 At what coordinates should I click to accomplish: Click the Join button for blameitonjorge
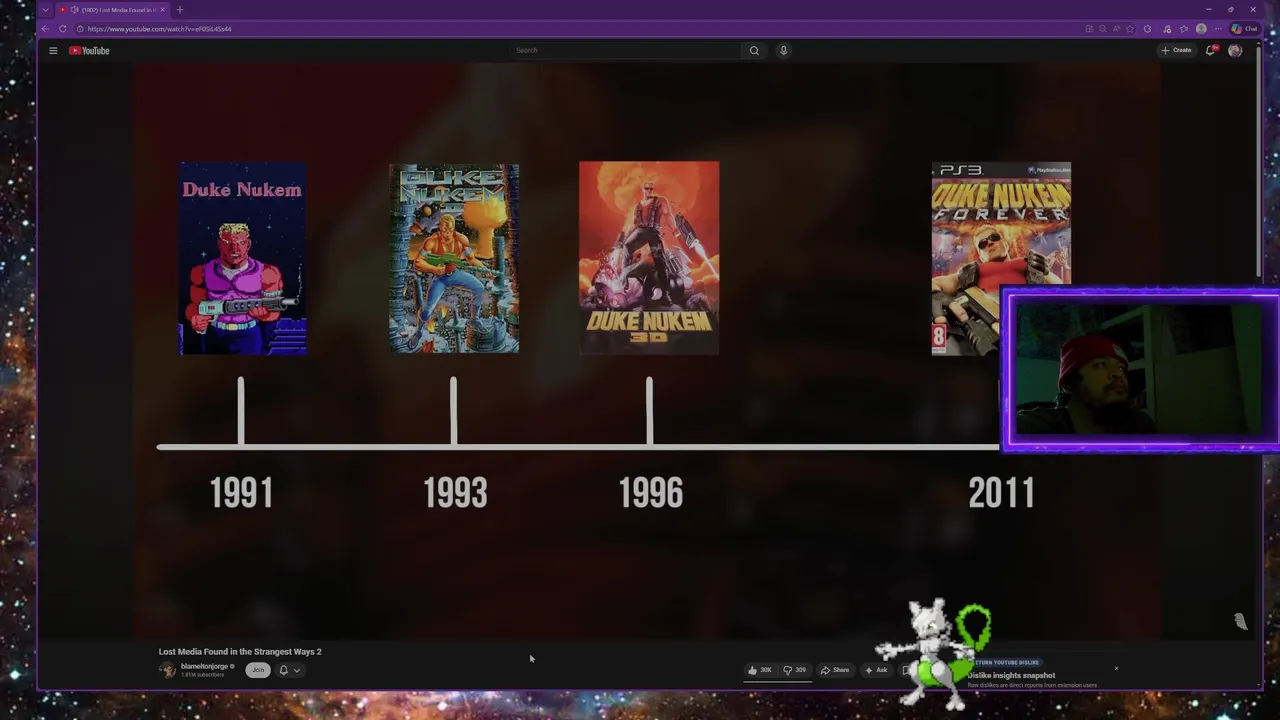(258, 670)
